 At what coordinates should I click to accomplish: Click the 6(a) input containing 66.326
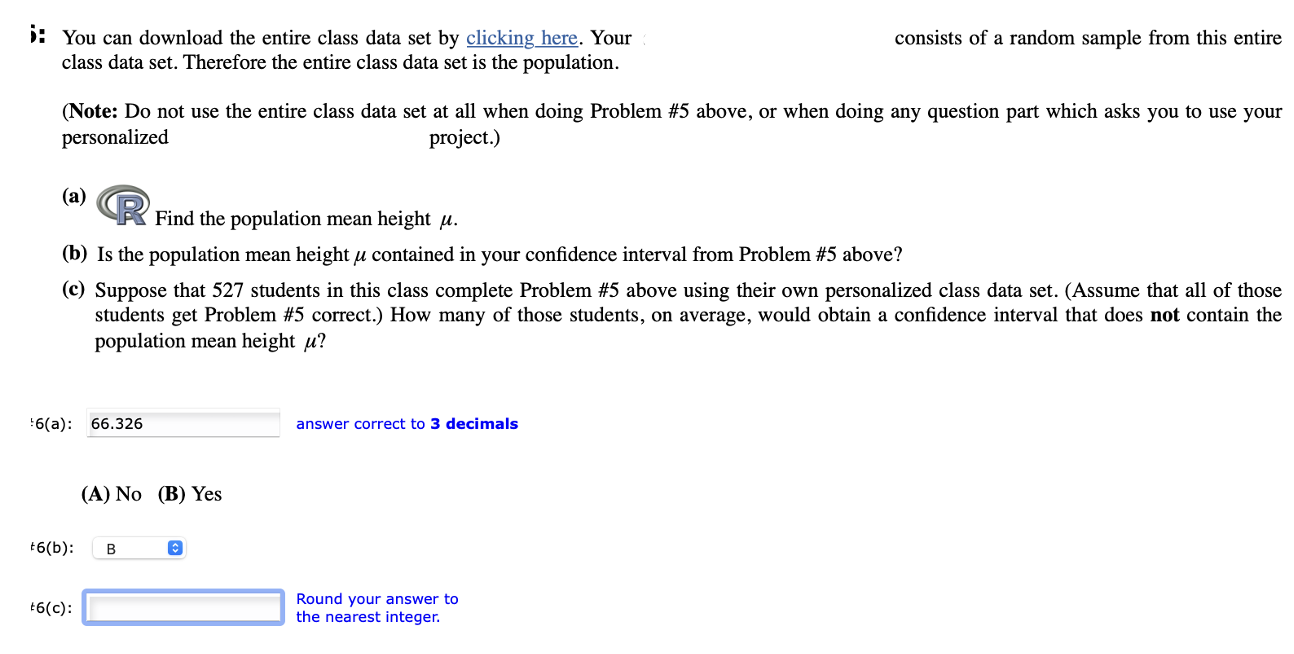pyautogui.click(x=183, y=423)
